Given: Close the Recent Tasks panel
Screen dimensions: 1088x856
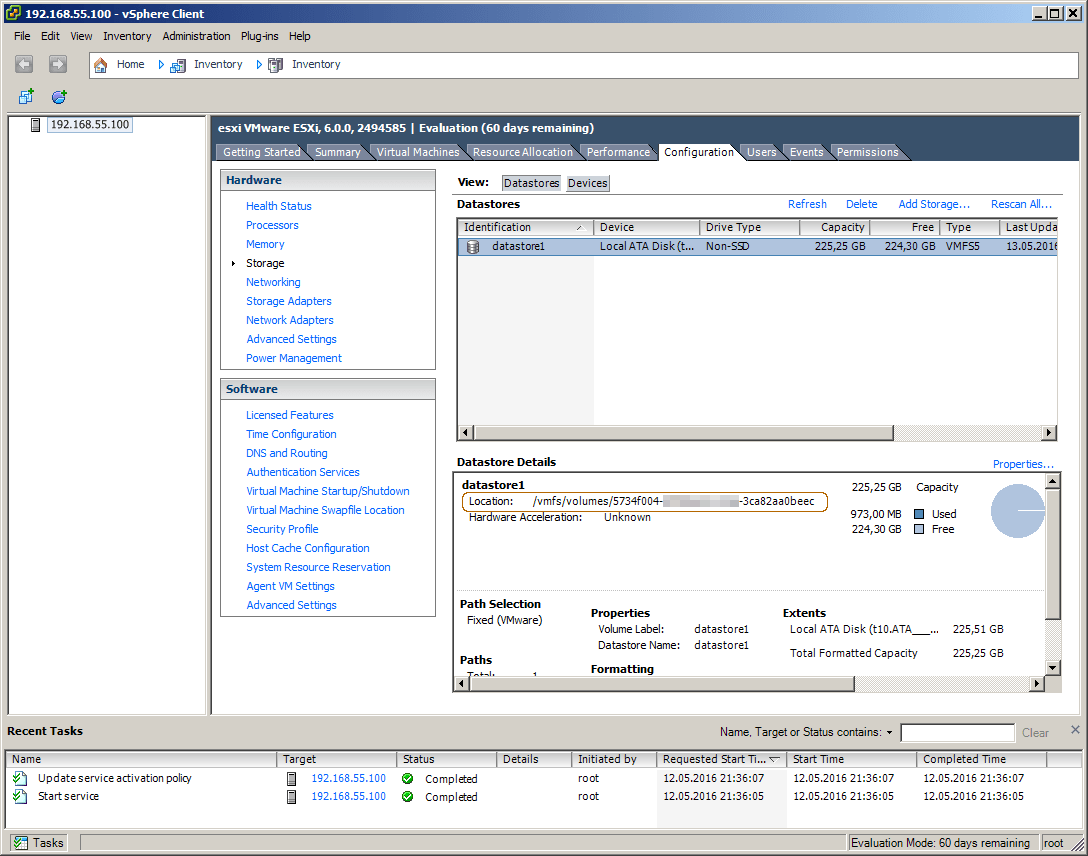Looking at the screenshot, I should coord(1075,730).
